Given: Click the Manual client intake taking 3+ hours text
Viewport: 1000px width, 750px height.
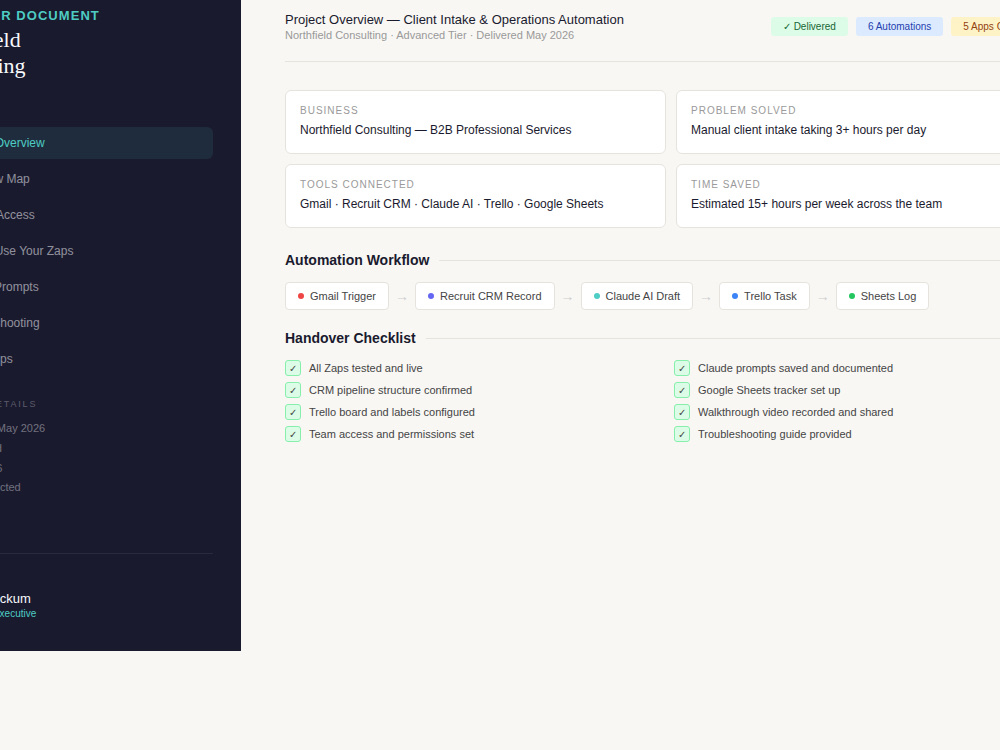Looking at the screenshot, I should 808,130.
